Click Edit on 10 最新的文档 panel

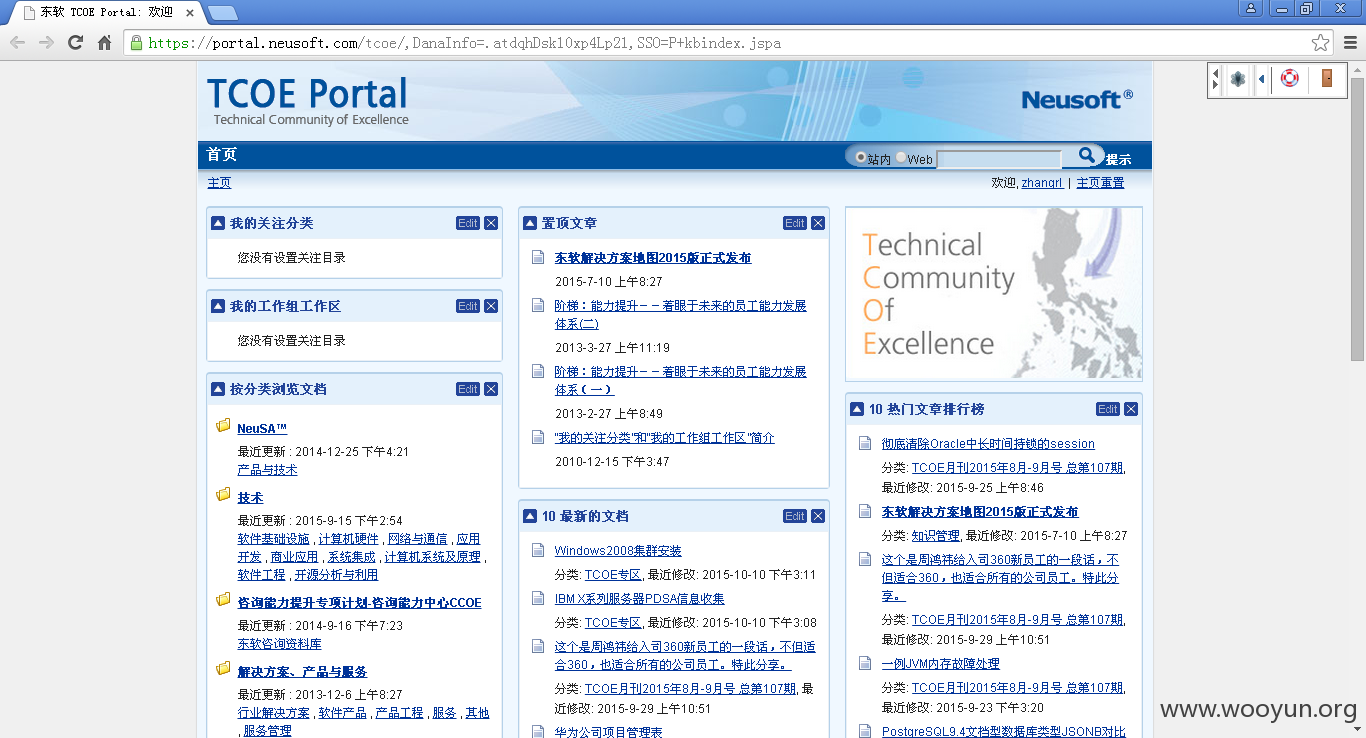(x=795, y=516)
